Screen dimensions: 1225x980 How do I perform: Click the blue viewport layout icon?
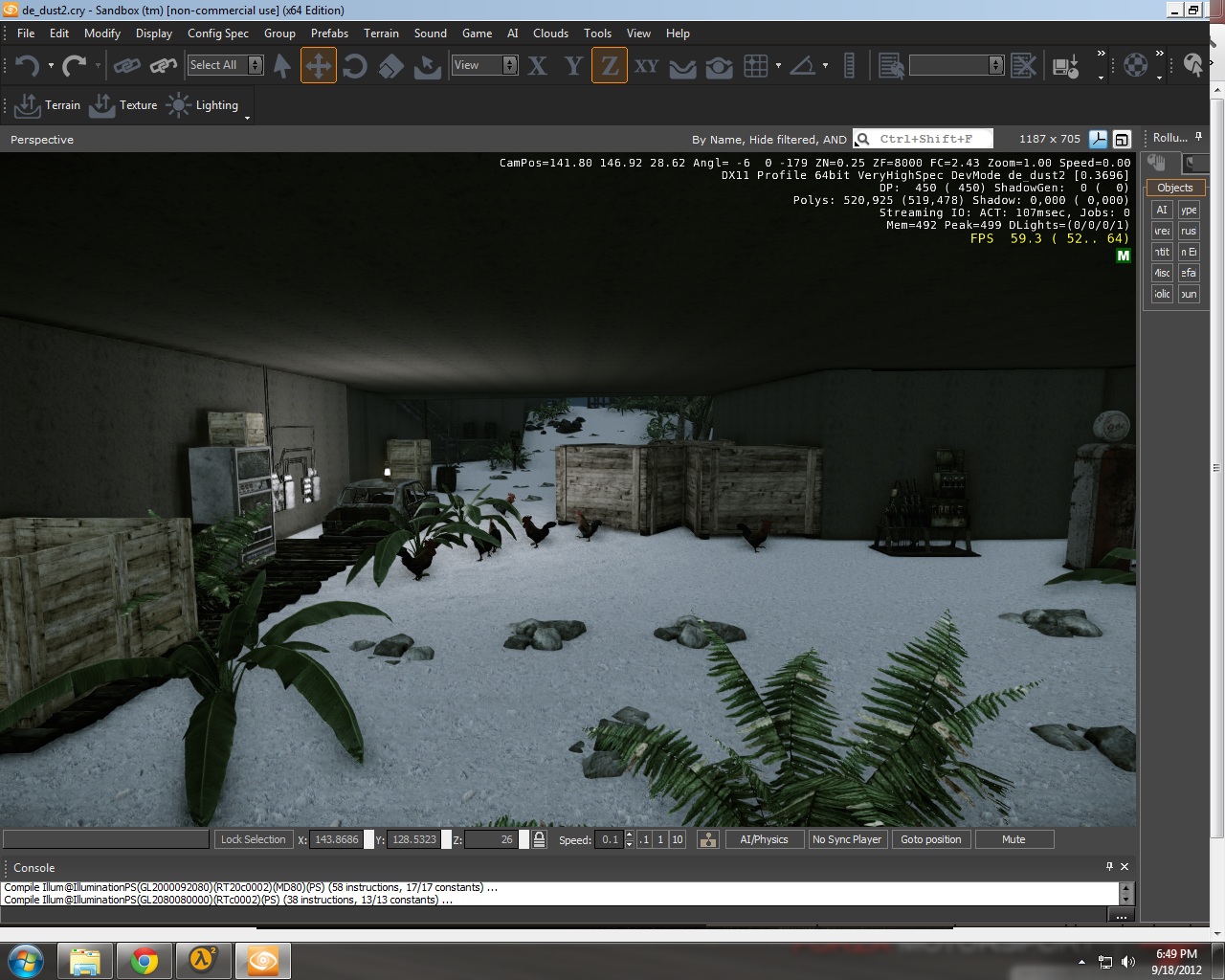pos(1098,140)
